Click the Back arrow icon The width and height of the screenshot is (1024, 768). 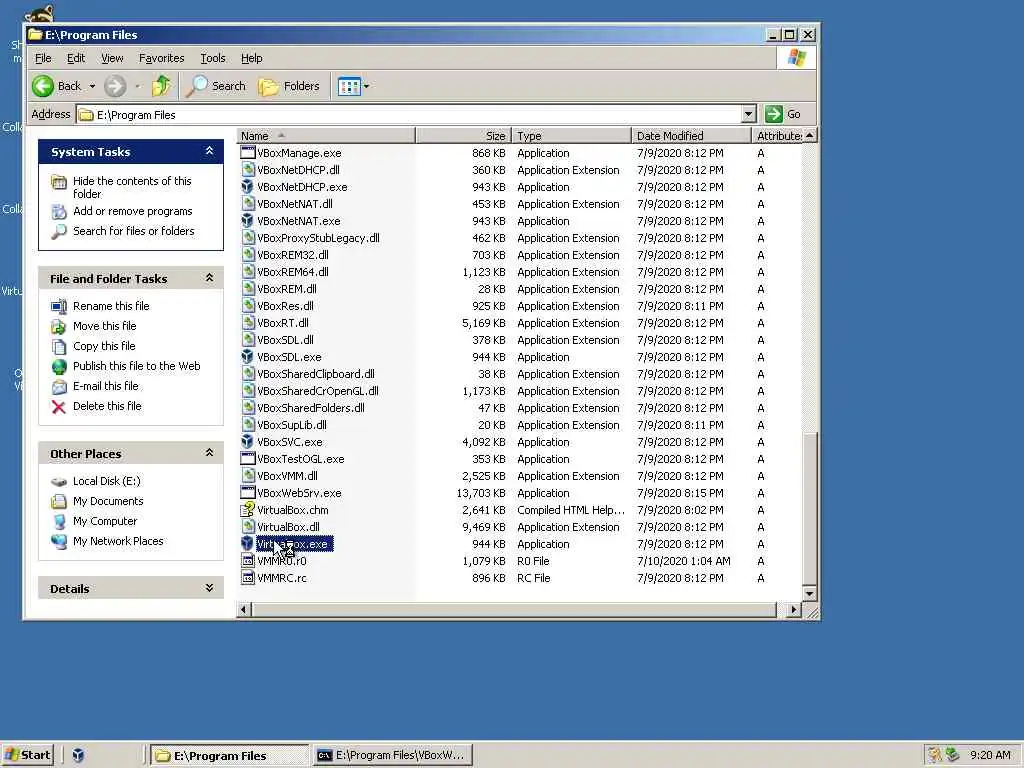(x=43, y=86)
